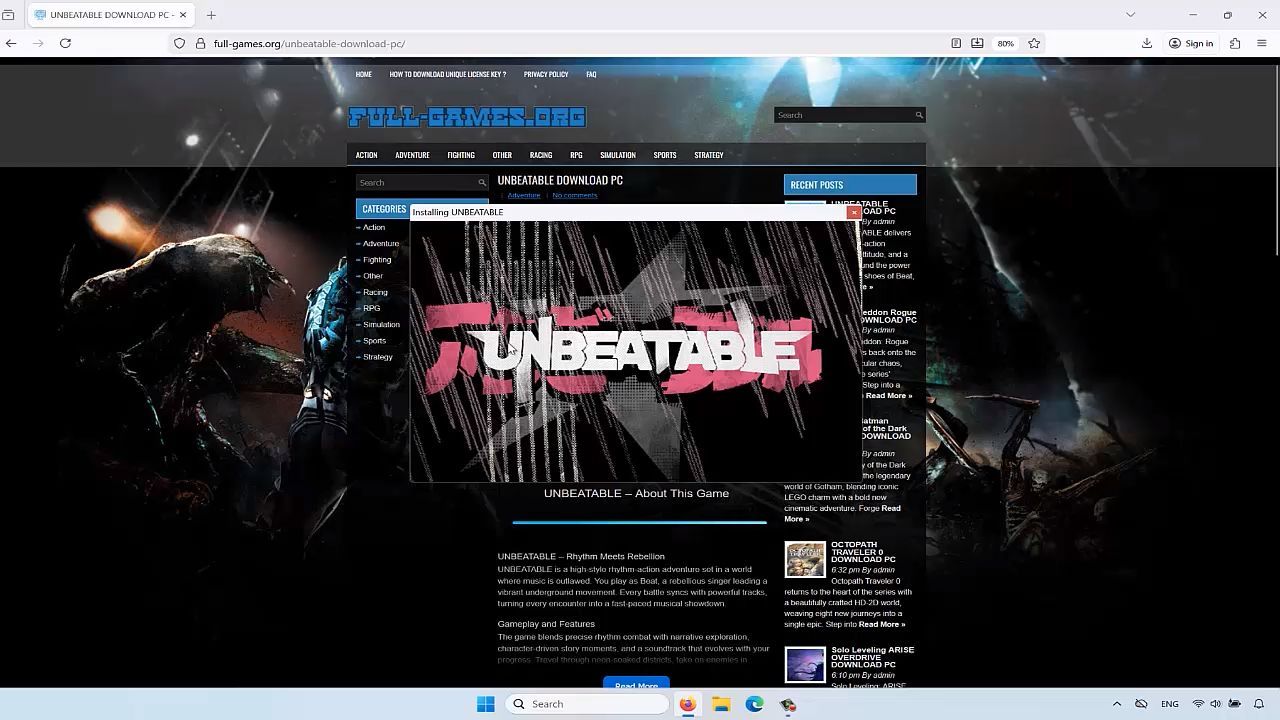Click the header Search input field

843,115
